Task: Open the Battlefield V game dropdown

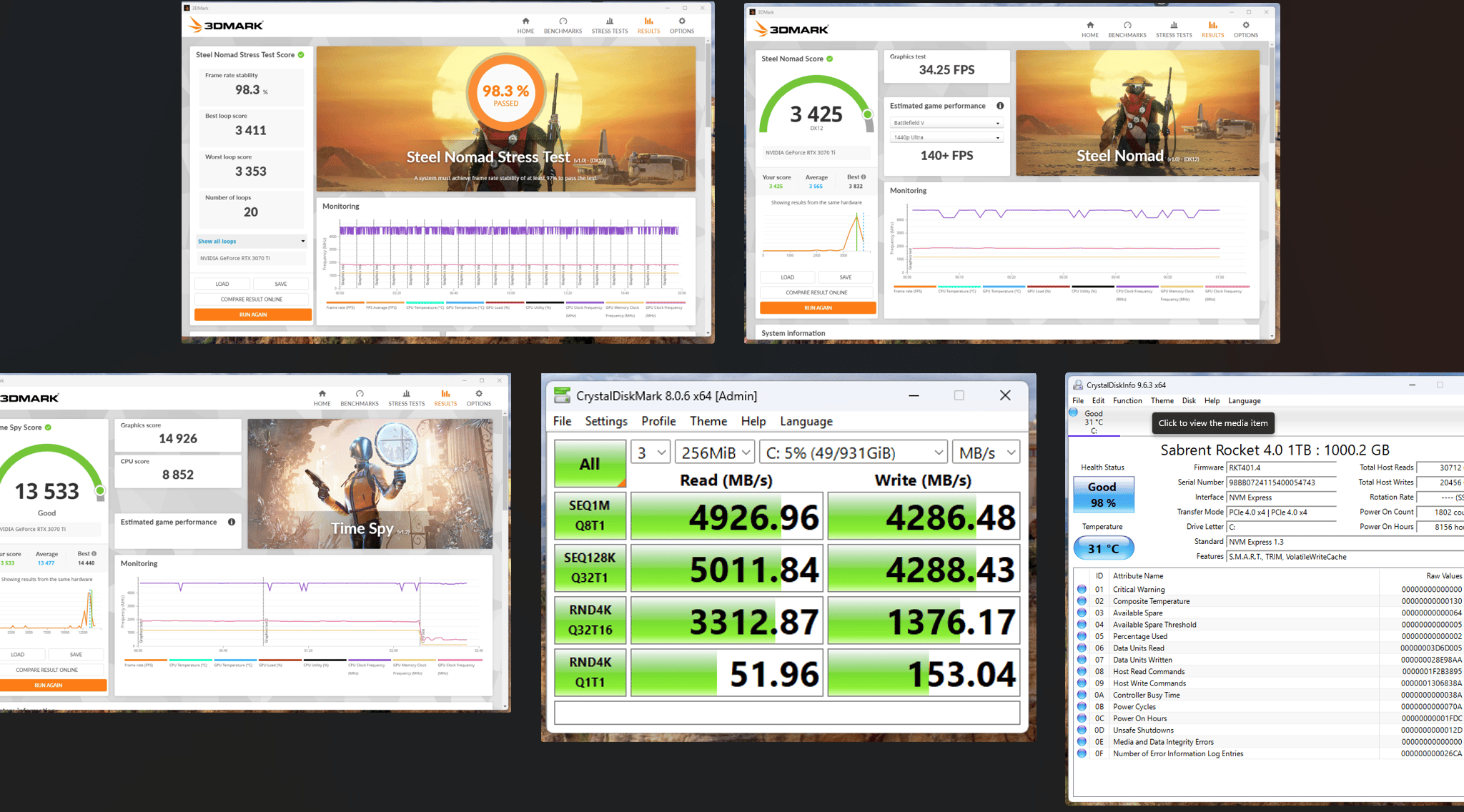Action: (x=946, y=123)
